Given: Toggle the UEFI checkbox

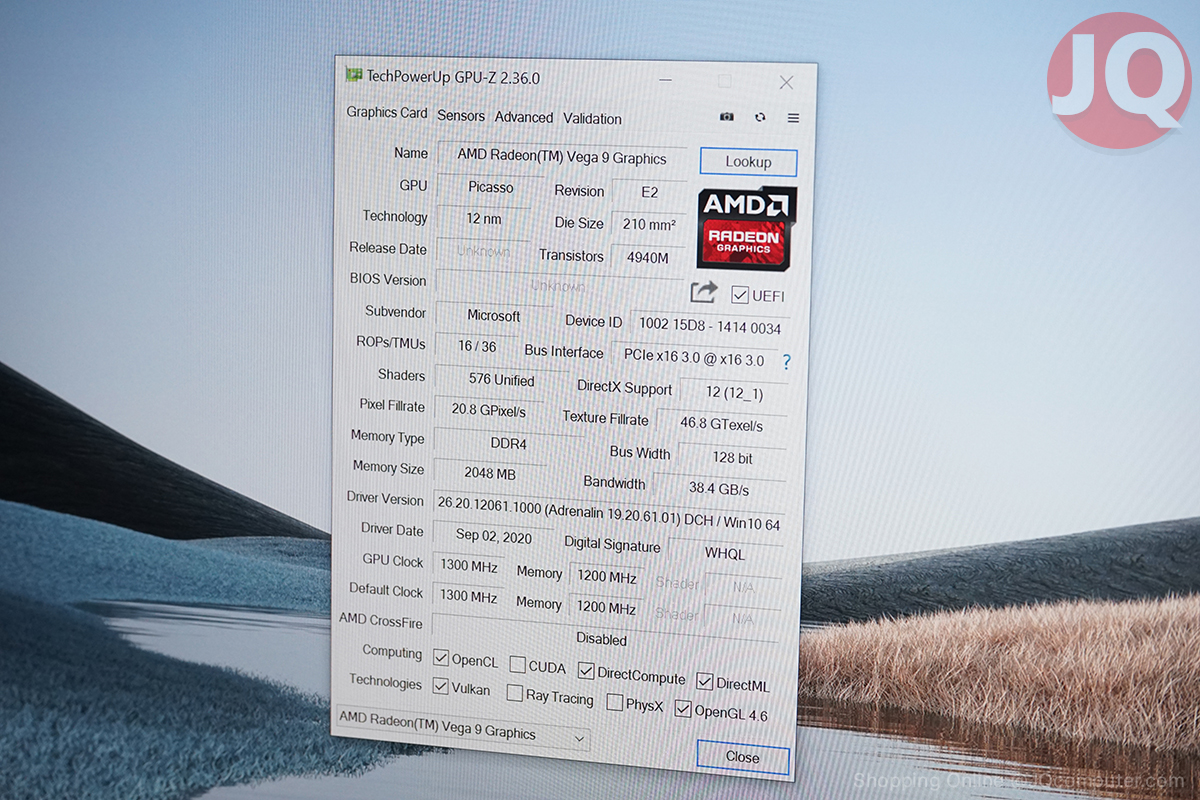Looking at the screenshot, I should [x=740, y=295].
